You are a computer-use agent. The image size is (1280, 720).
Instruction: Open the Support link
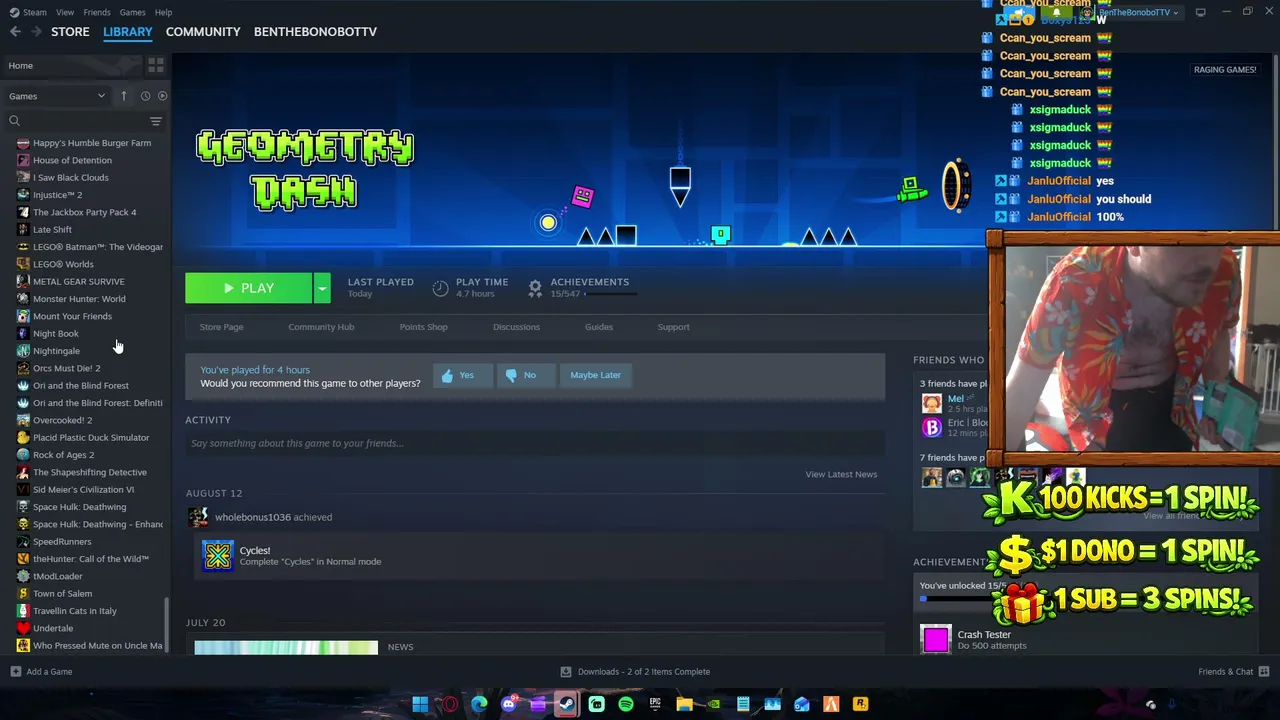(673, 327)
